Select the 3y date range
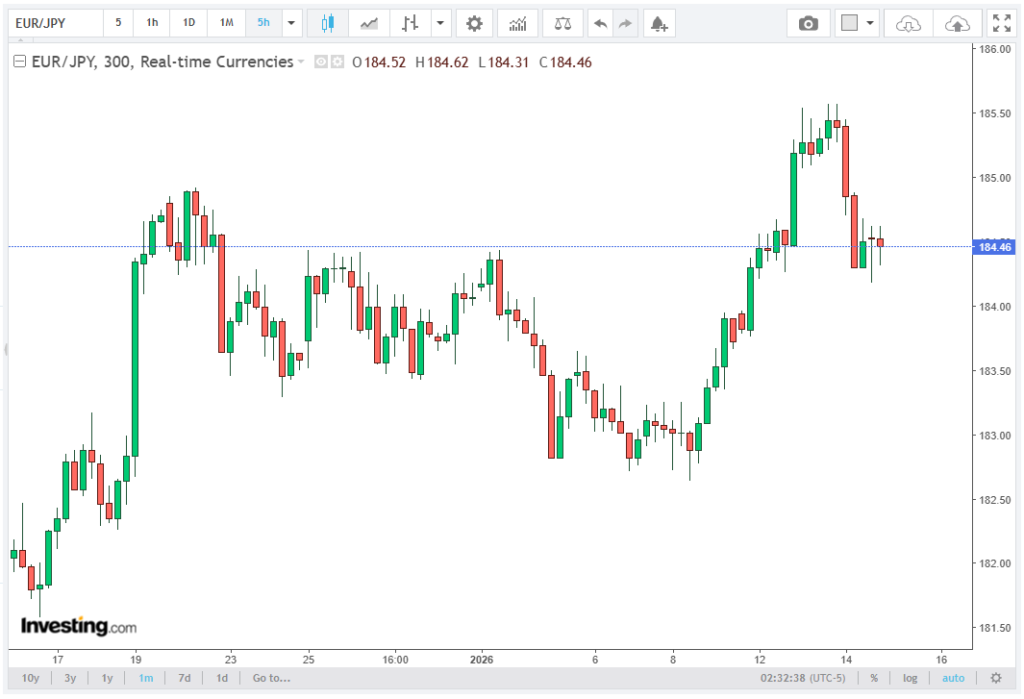This screenshot has width=1024, height=699. click(70, 678)
